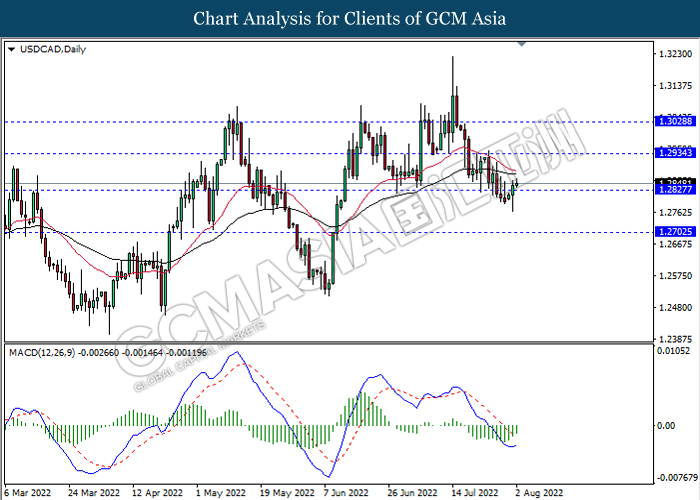
Task: Click the 1.23875 price axis value
Action: 675,339
